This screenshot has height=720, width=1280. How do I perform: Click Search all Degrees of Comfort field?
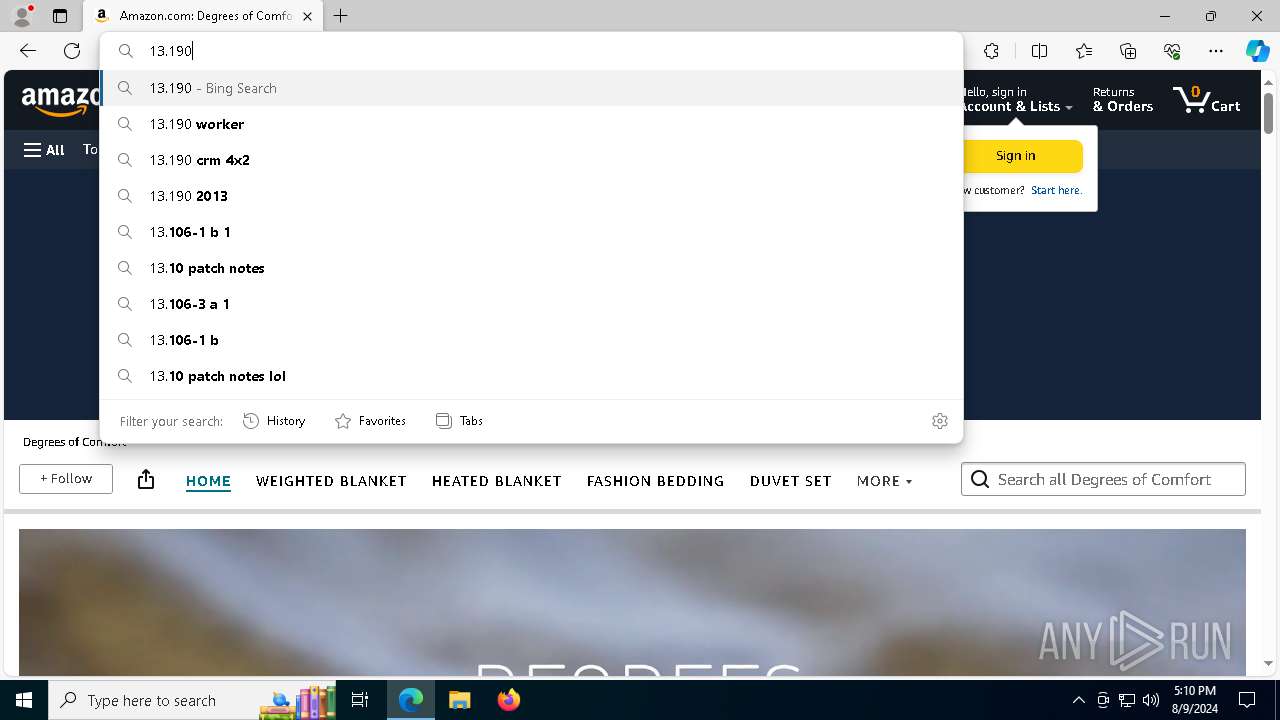(x=1103, y=479)
